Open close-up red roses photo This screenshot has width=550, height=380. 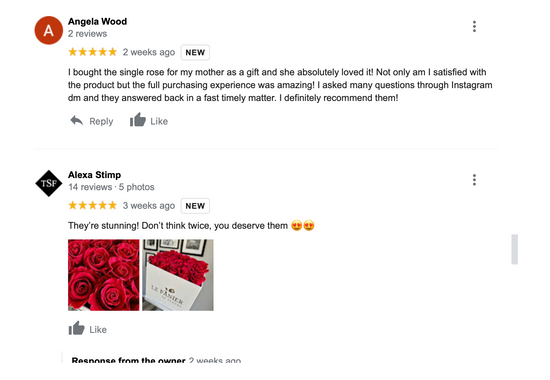(x=103, y=275)
